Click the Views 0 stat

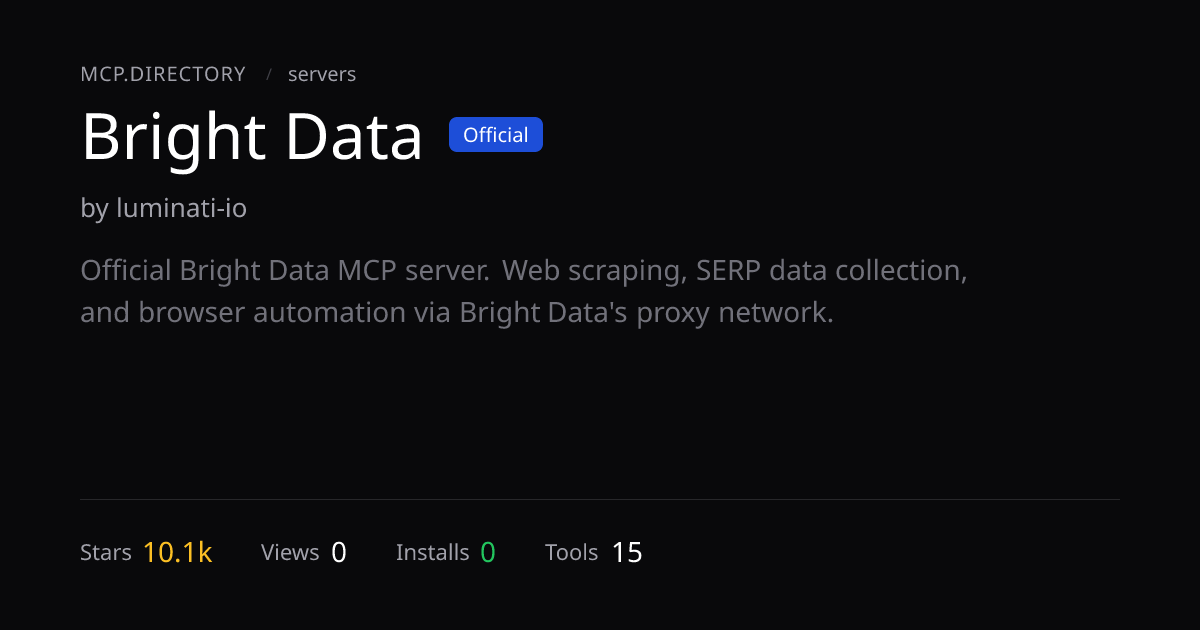304,552
